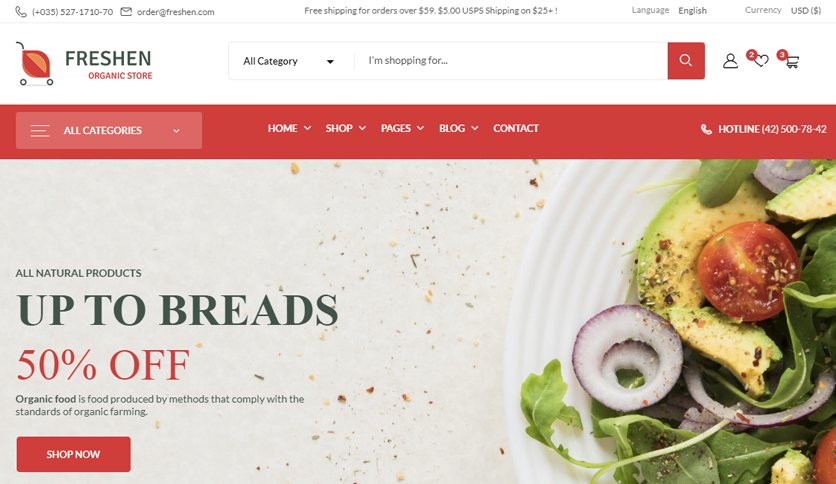Image resolution: width=836 pixels, height=484 pixels.
Task: Open the wishlist heart icon
Action: coord(761,61)
